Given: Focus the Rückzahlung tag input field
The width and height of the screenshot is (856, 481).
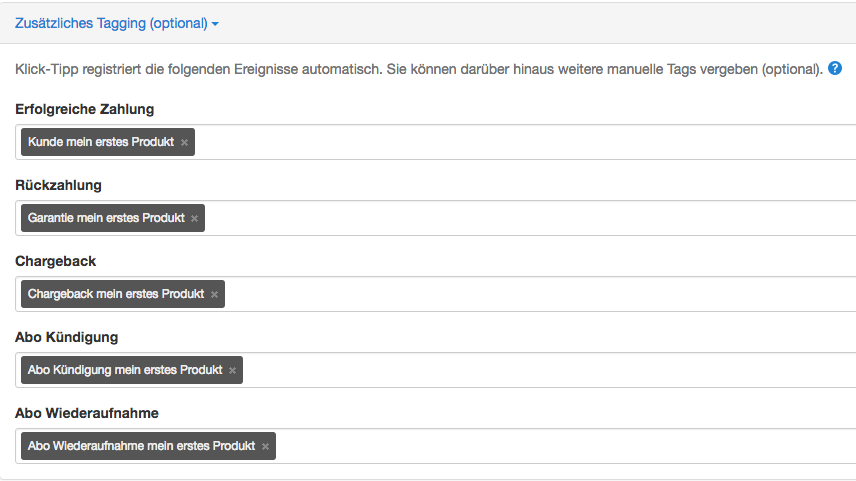Looking at the screenshot, I should click(x=530, y=218).
